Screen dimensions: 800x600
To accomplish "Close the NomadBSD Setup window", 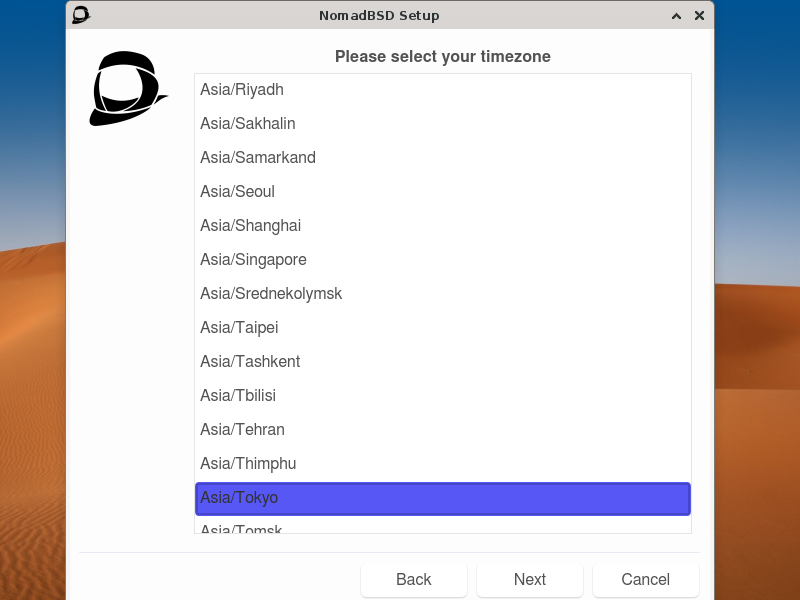I will click(x=700, y=15).
